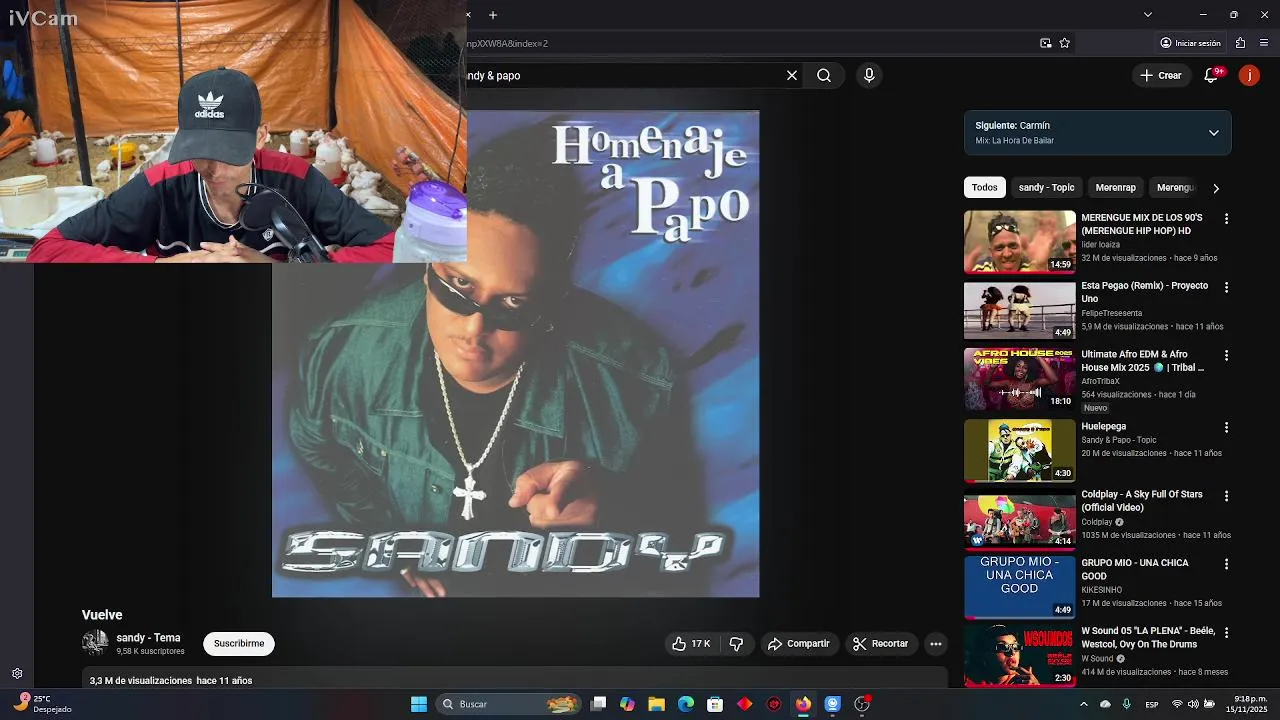Click the Compartir share button
Viewport: 1280px width, 720px height.
click(798, 644)
